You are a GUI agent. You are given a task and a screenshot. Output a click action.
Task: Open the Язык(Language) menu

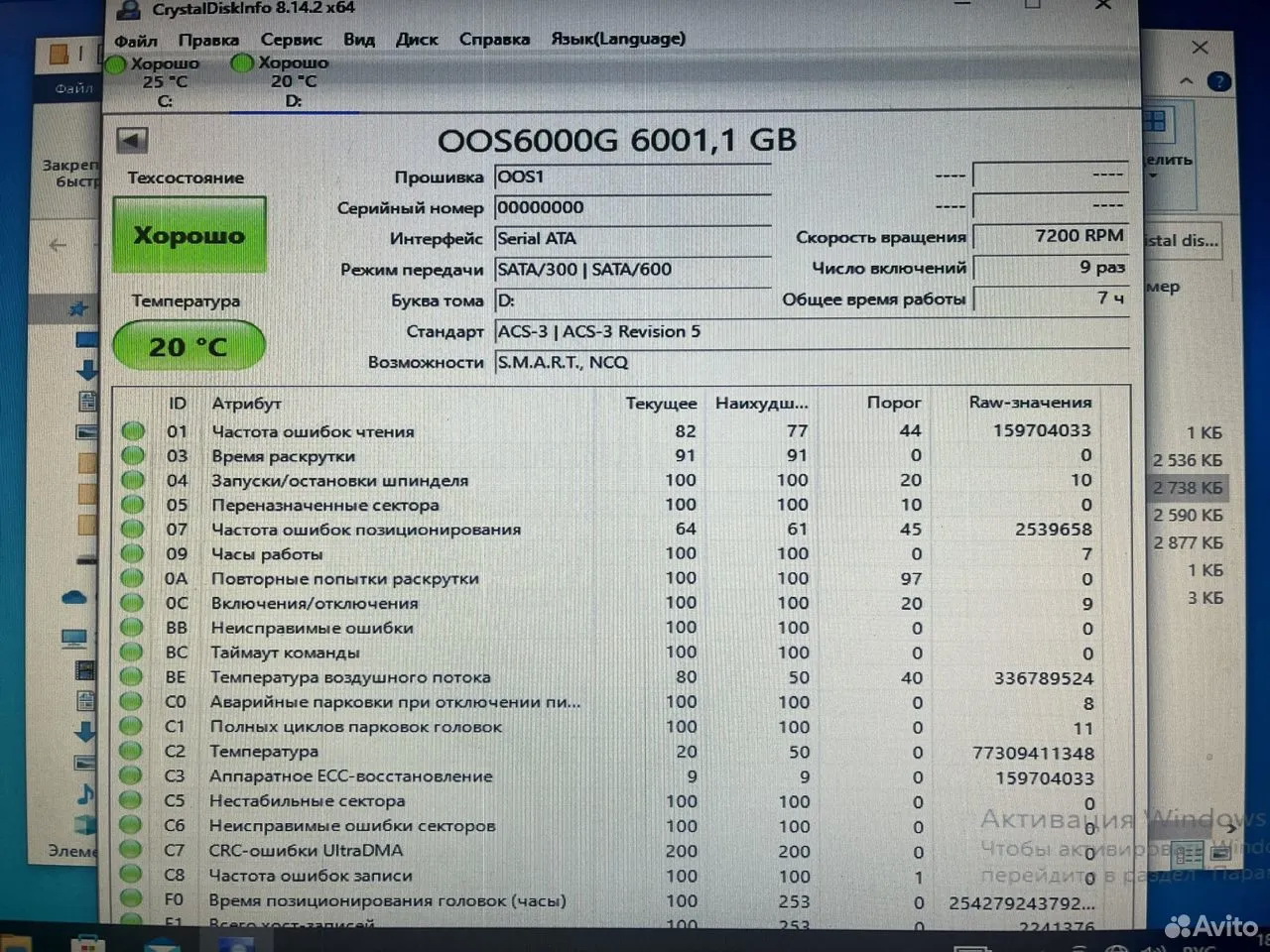pos(618,39)
